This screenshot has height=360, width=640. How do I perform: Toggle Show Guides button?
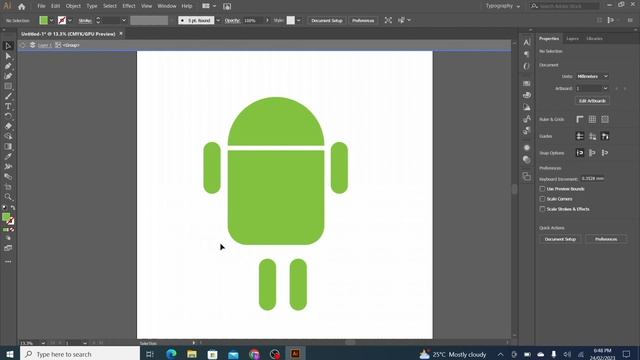coord(580,136)
